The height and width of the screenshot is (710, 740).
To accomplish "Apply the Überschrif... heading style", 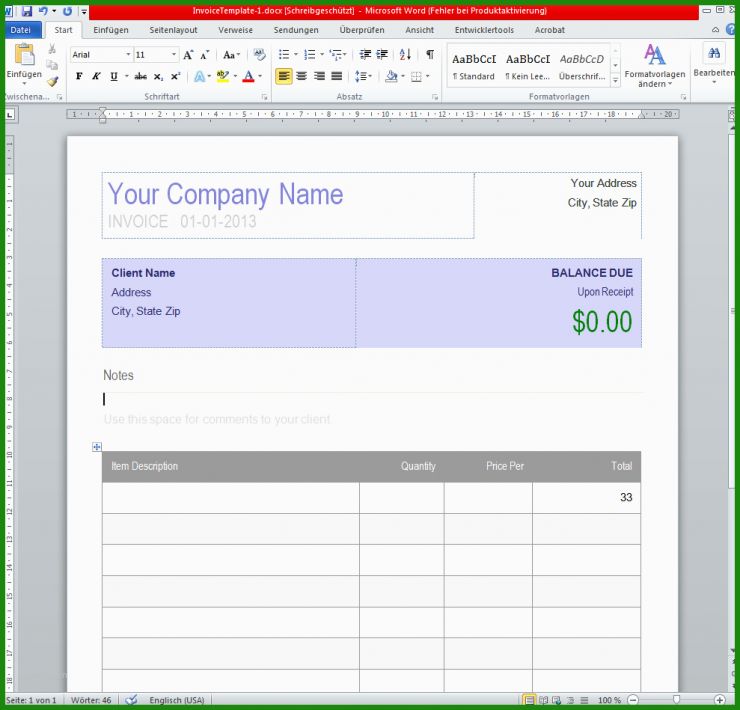I will pyautogui.click(x=582, y=66).
